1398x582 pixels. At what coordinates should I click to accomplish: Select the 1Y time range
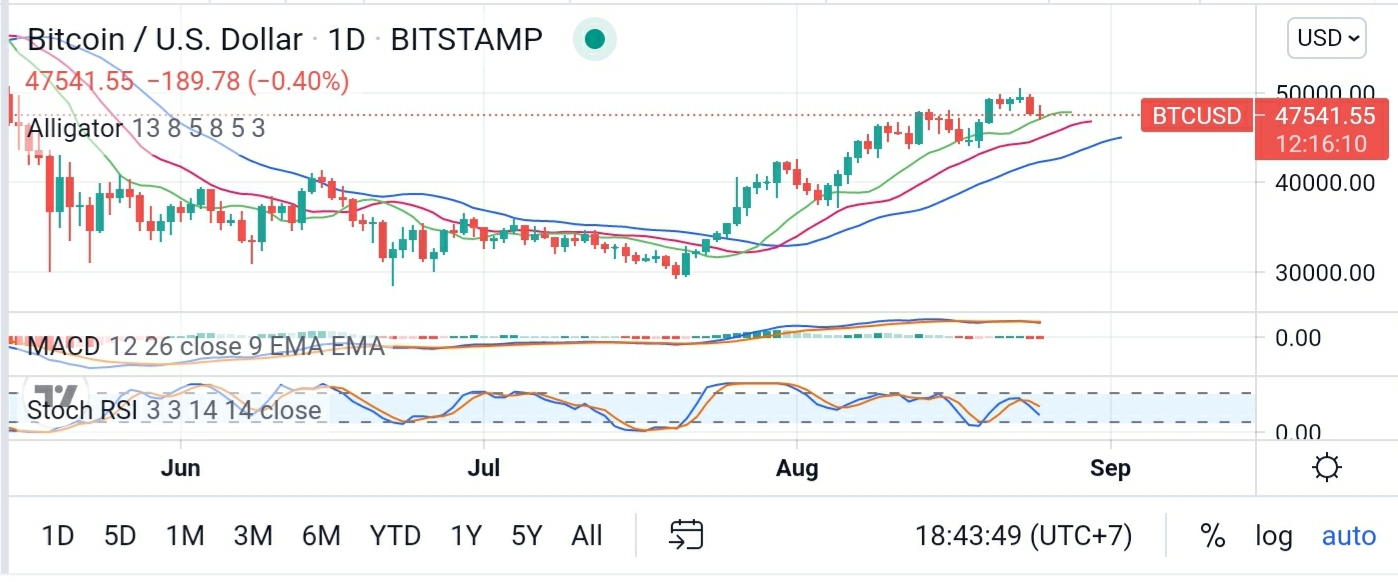466,536
